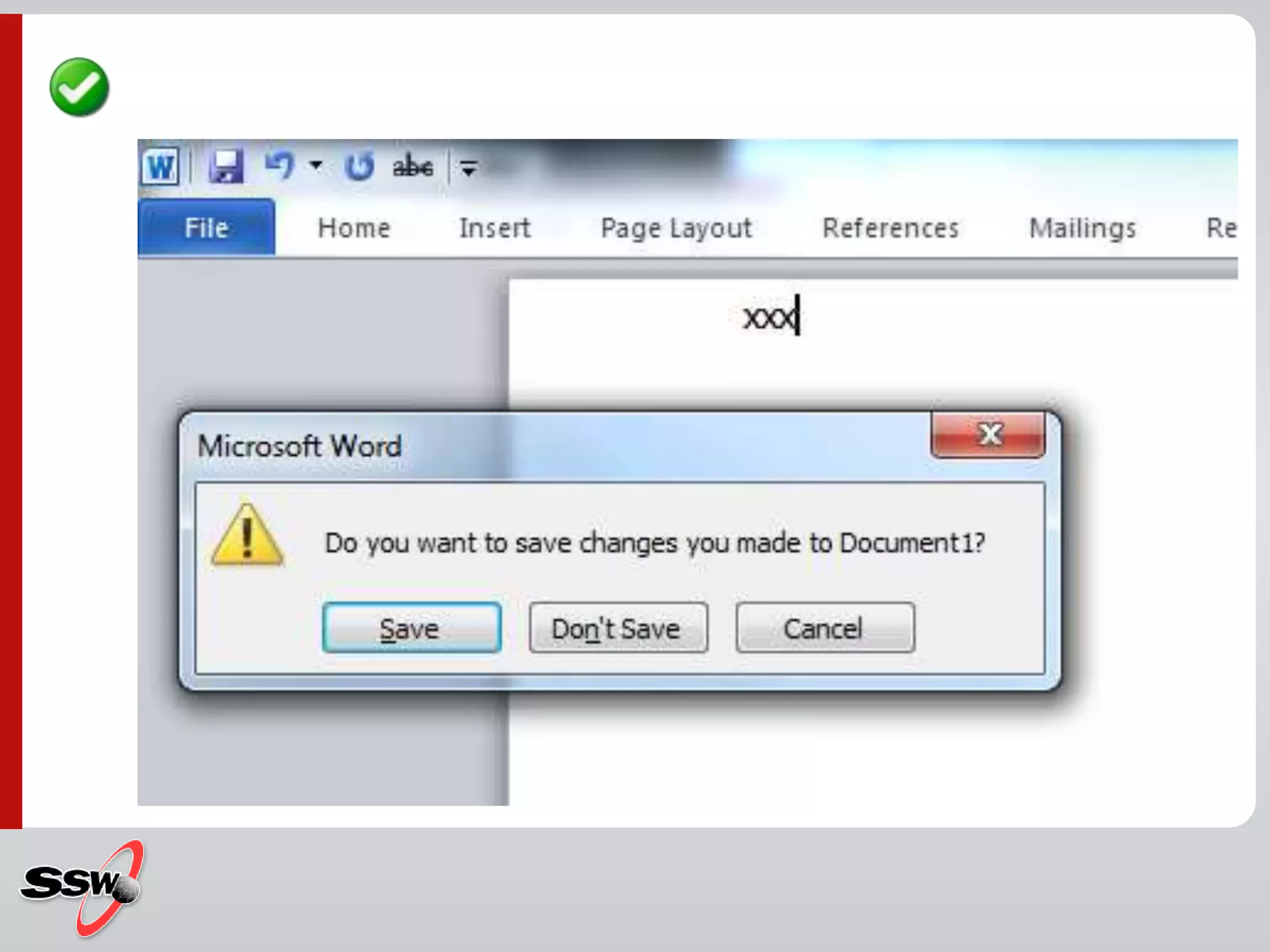This screenshot has height=952, width=1270.
Task: Open the References tab
Action: click(890, 228)
